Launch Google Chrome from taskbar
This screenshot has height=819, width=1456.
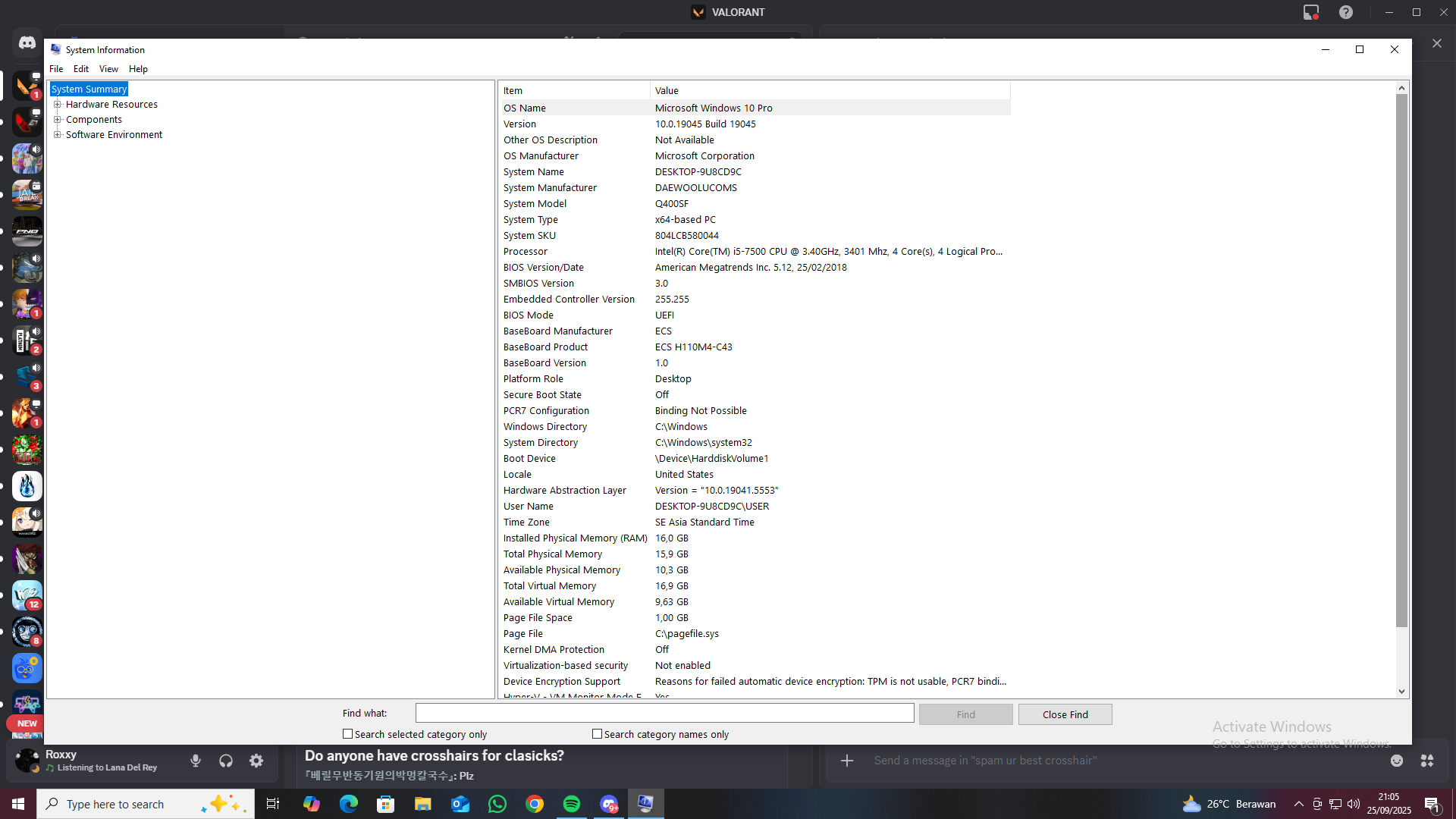(x=535, y=804)
